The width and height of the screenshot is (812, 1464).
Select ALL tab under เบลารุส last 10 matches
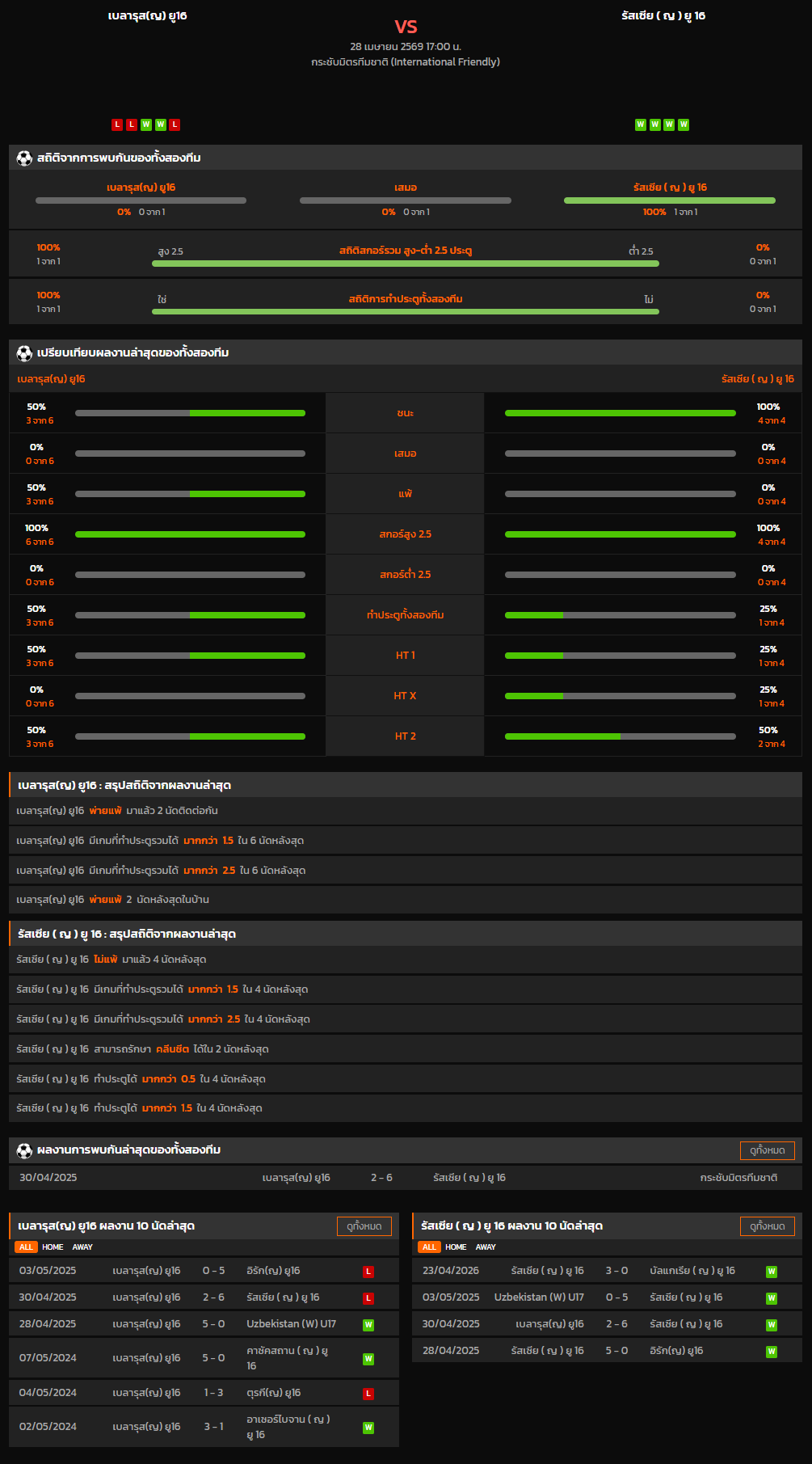tap(26, 1247)
